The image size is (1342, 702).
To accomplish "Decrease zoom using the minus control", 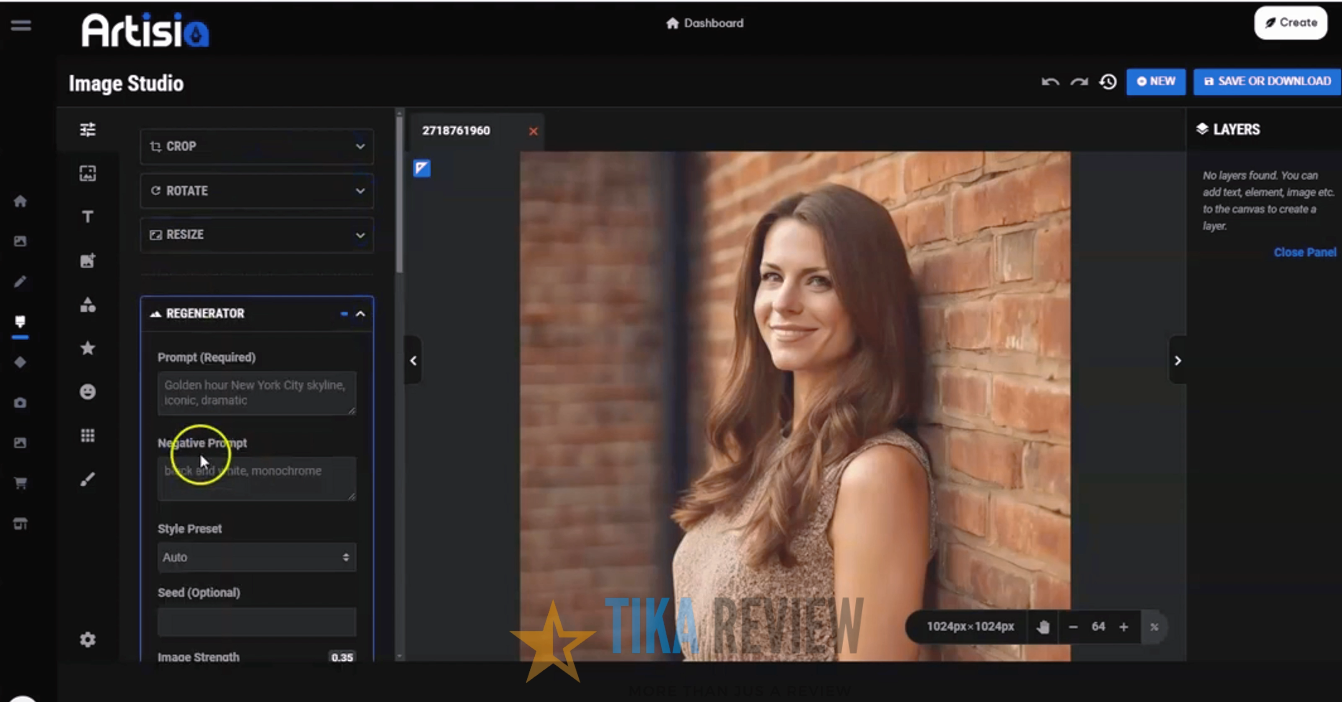I will click(1073, 627).
